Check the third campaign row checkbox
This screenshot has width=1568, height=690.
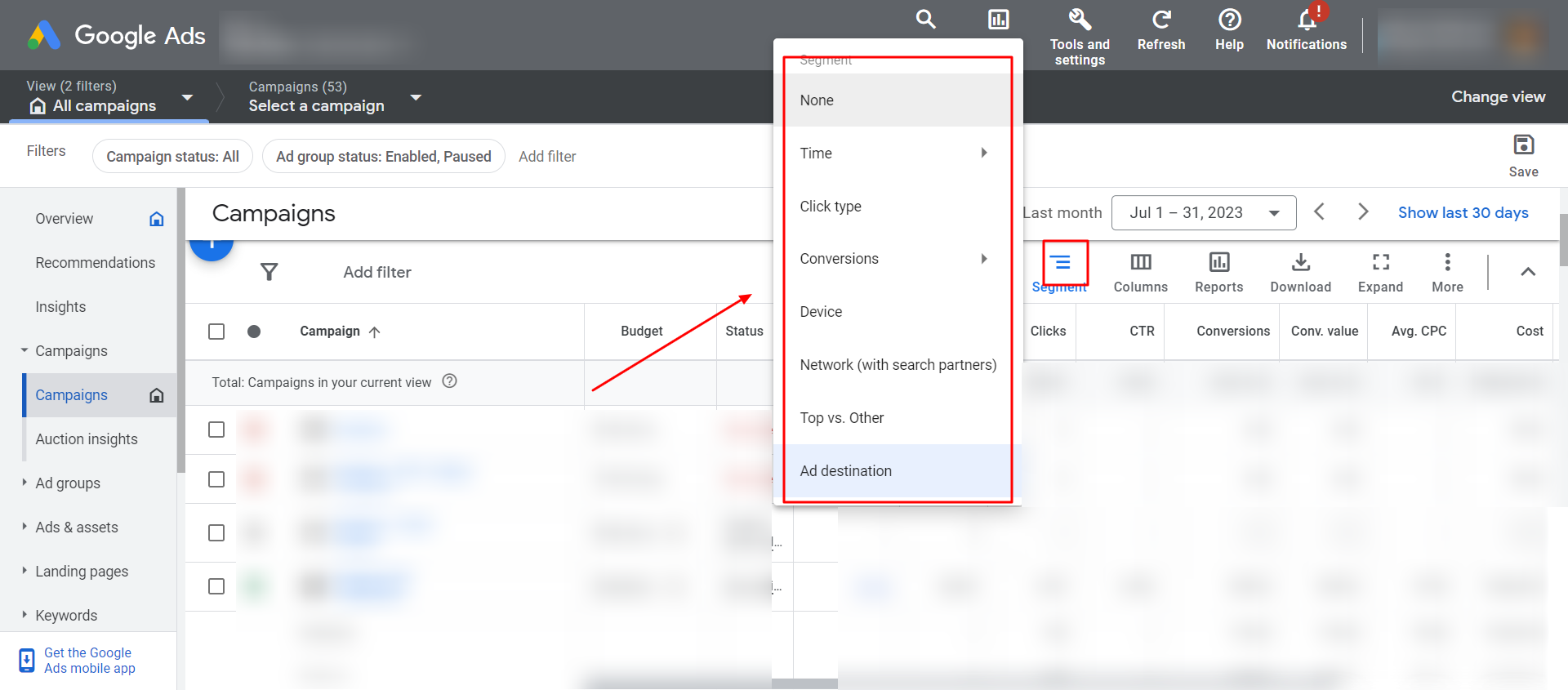click(216, 533)
